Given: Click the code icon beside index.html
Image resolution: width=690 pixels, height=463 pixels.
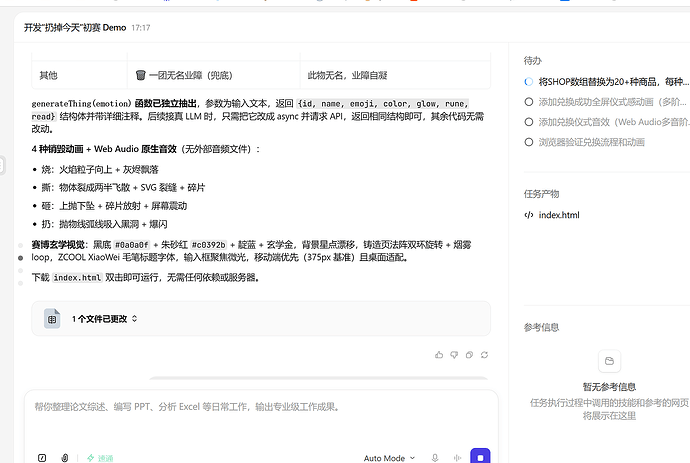Looking at the screenshot, I should click(x=529, y=215).
